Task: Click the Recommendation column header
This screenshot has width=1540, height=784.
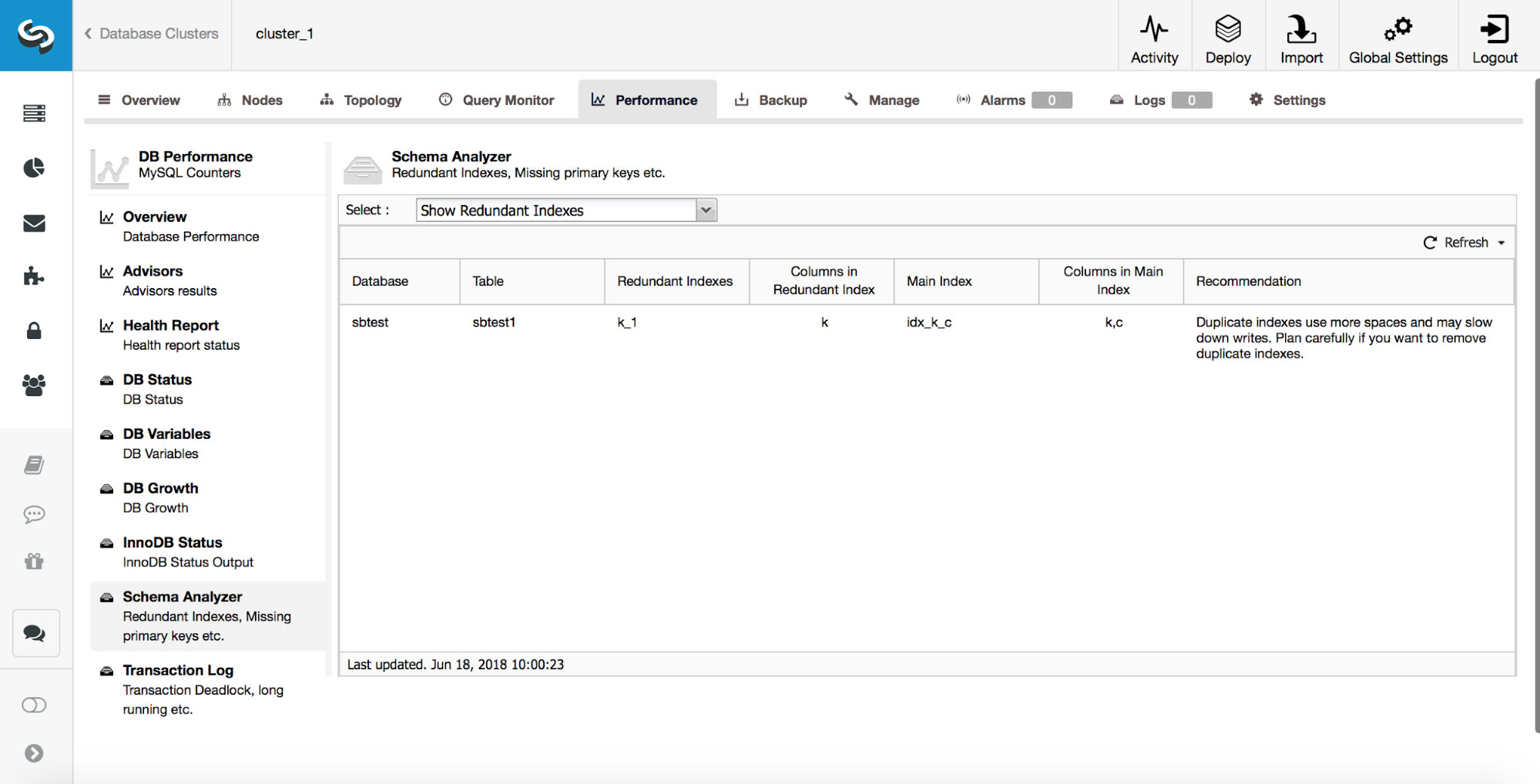Action: (x=1348, y=281)
